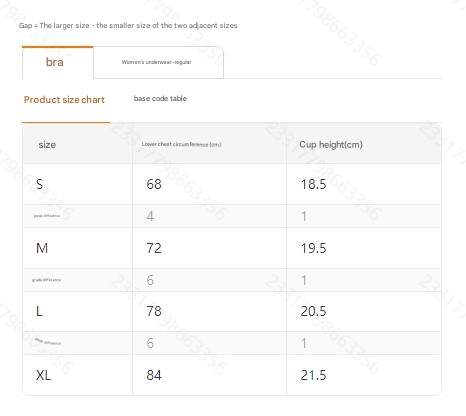Open the Product size chart tab
This screenshot has width=466, height=416.
[64, 100]
